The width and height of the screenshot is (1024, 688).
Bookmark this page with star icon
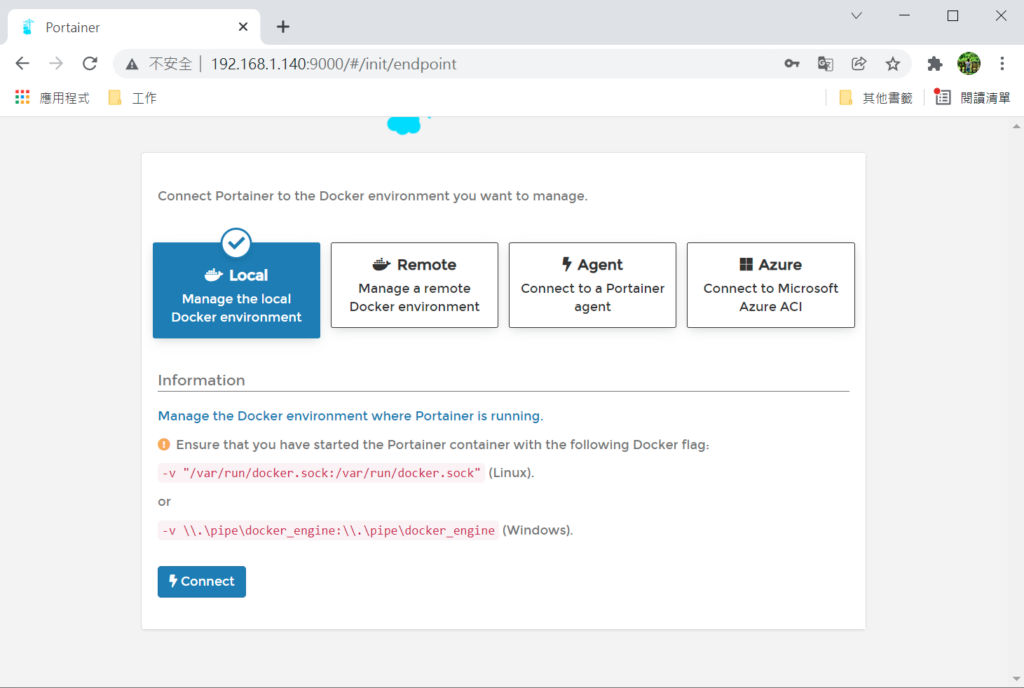click(x=893, y=64)
